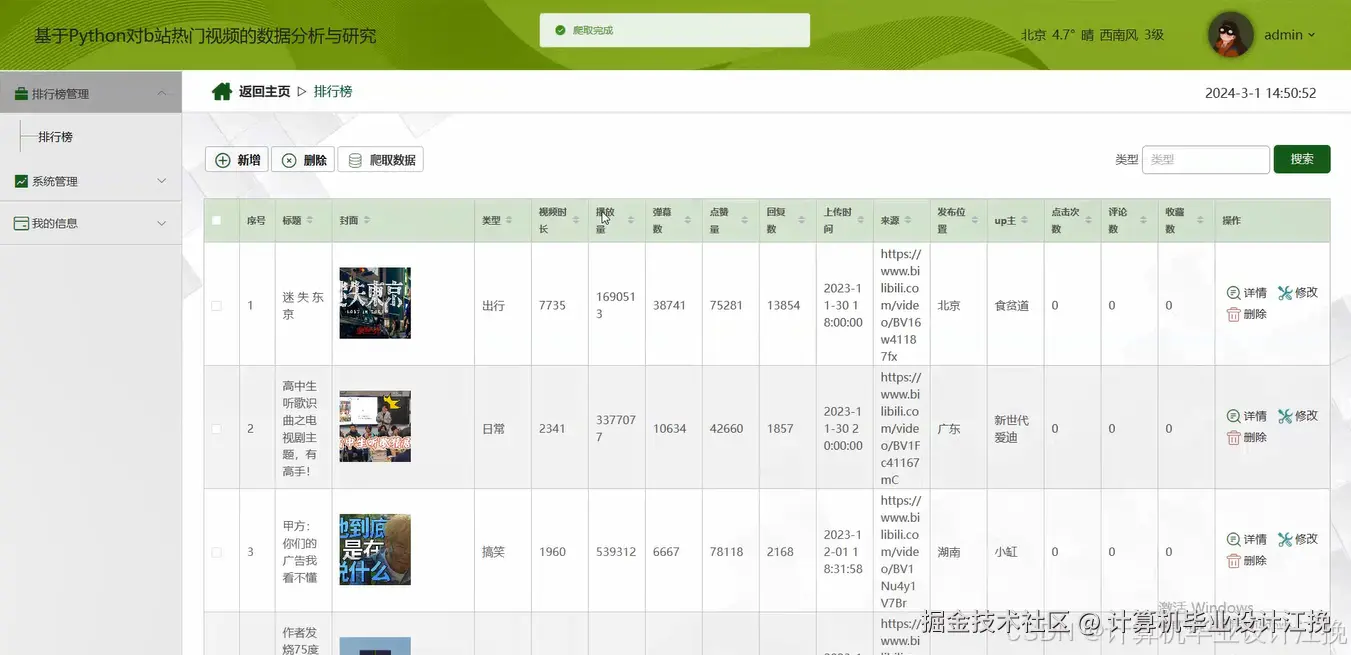Edit the 迷失东京 row with 修改

pos(1298,293)
